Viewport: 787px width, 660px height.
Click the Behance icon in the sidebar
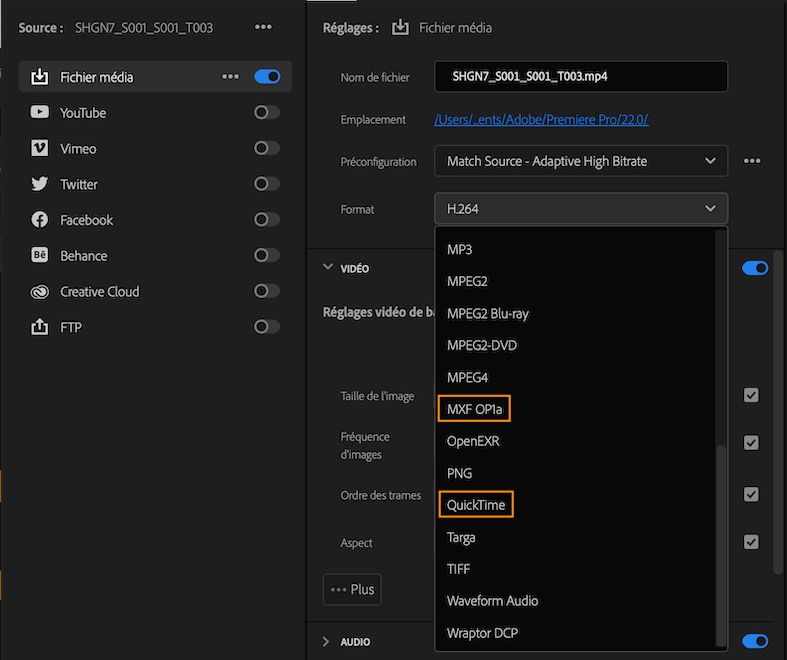coord(40,256)
